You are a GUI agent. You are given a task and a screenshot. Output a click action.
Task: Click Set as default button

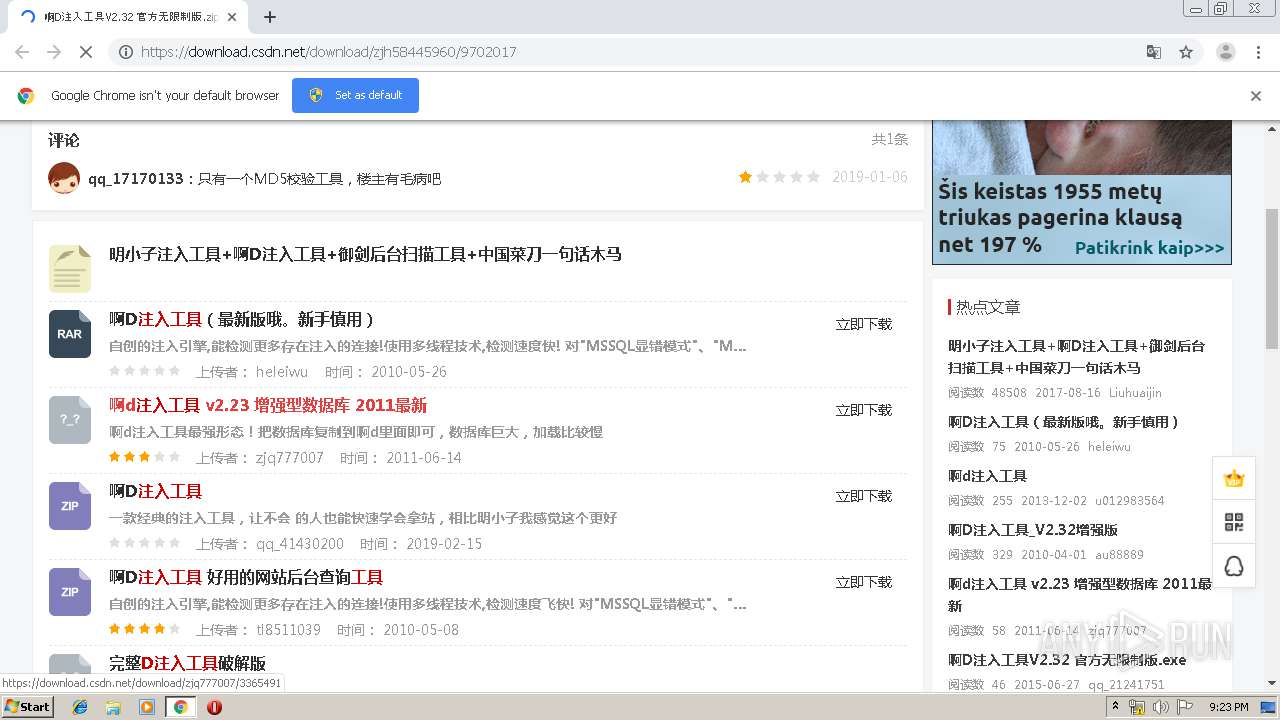point(355,95)
